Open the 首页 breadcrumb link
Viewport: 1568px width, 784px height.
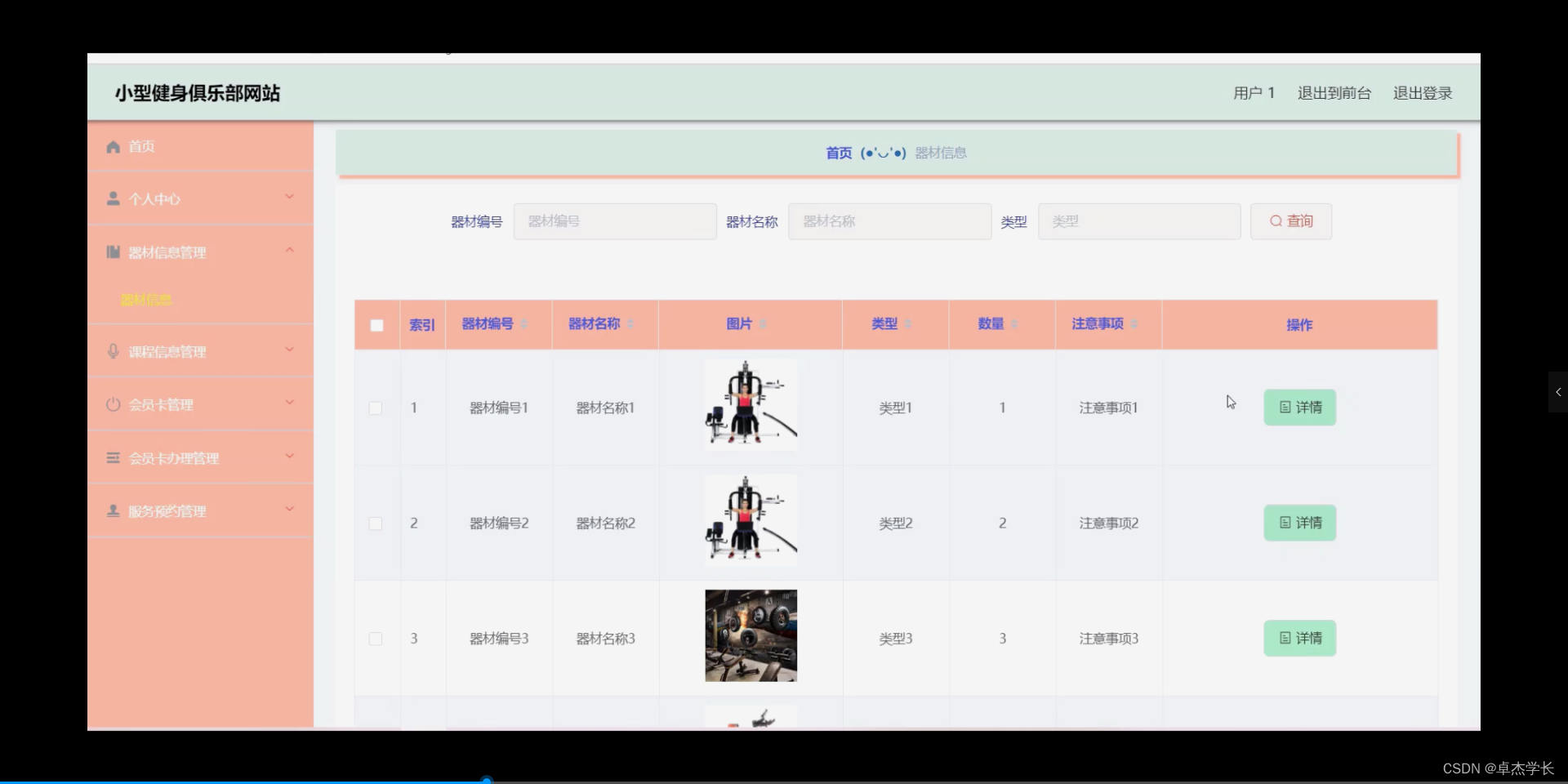838,153
